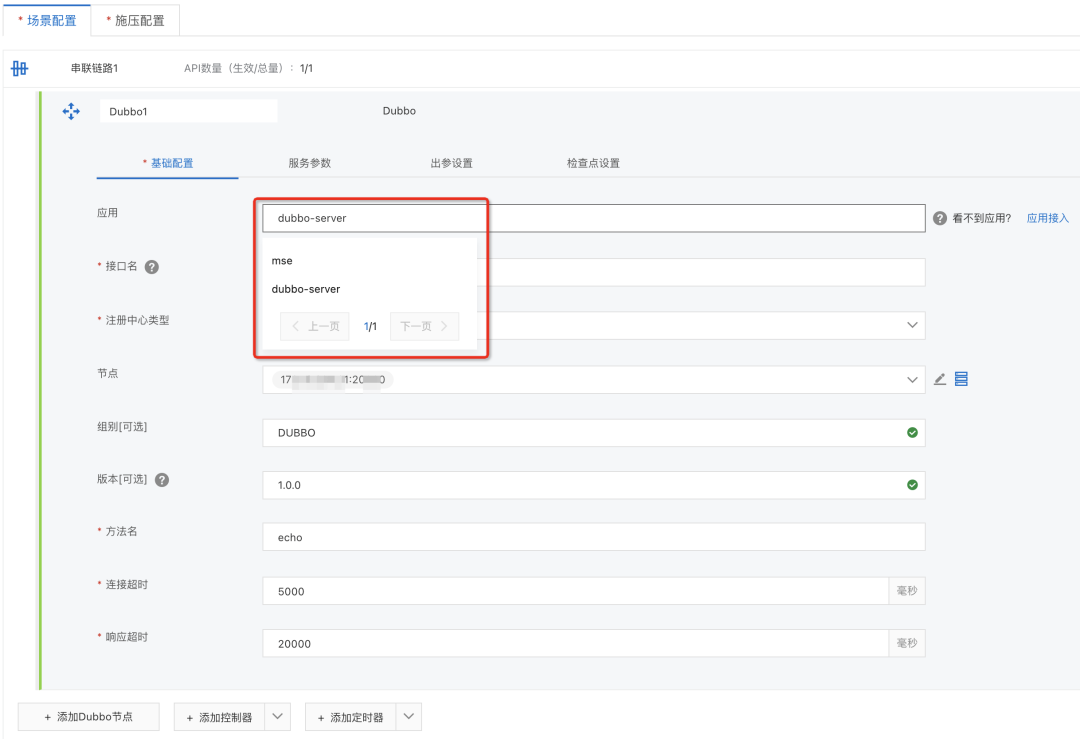Click the help icon next to 版本[可选]

(x=162, y=480)
